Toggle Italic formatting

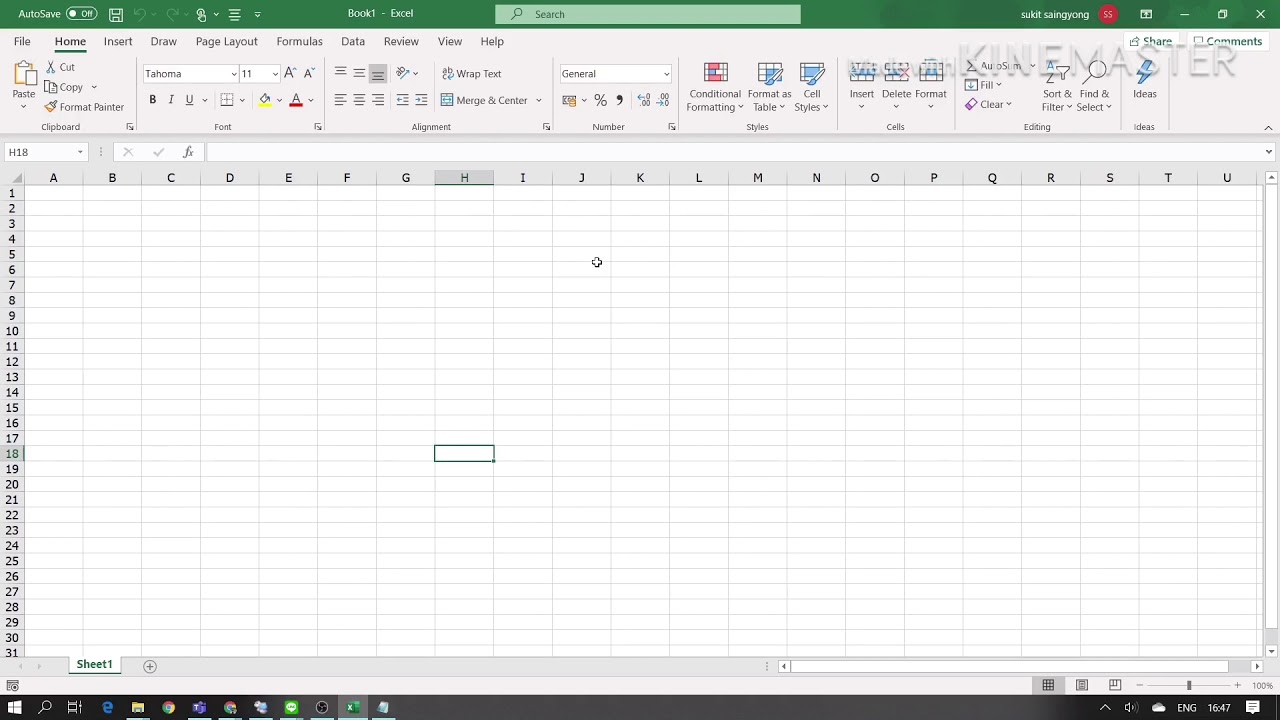tap(171, 100)
